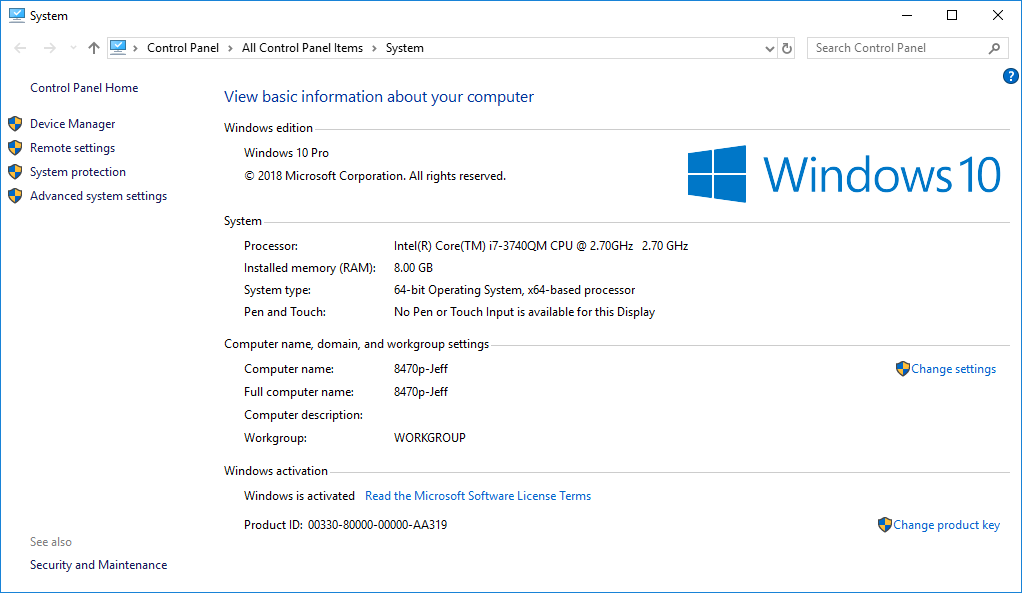Focus the Search Control Panel field
This screenshot has height=593, width=1022.
pyautogui.click(x=895, y=48)
